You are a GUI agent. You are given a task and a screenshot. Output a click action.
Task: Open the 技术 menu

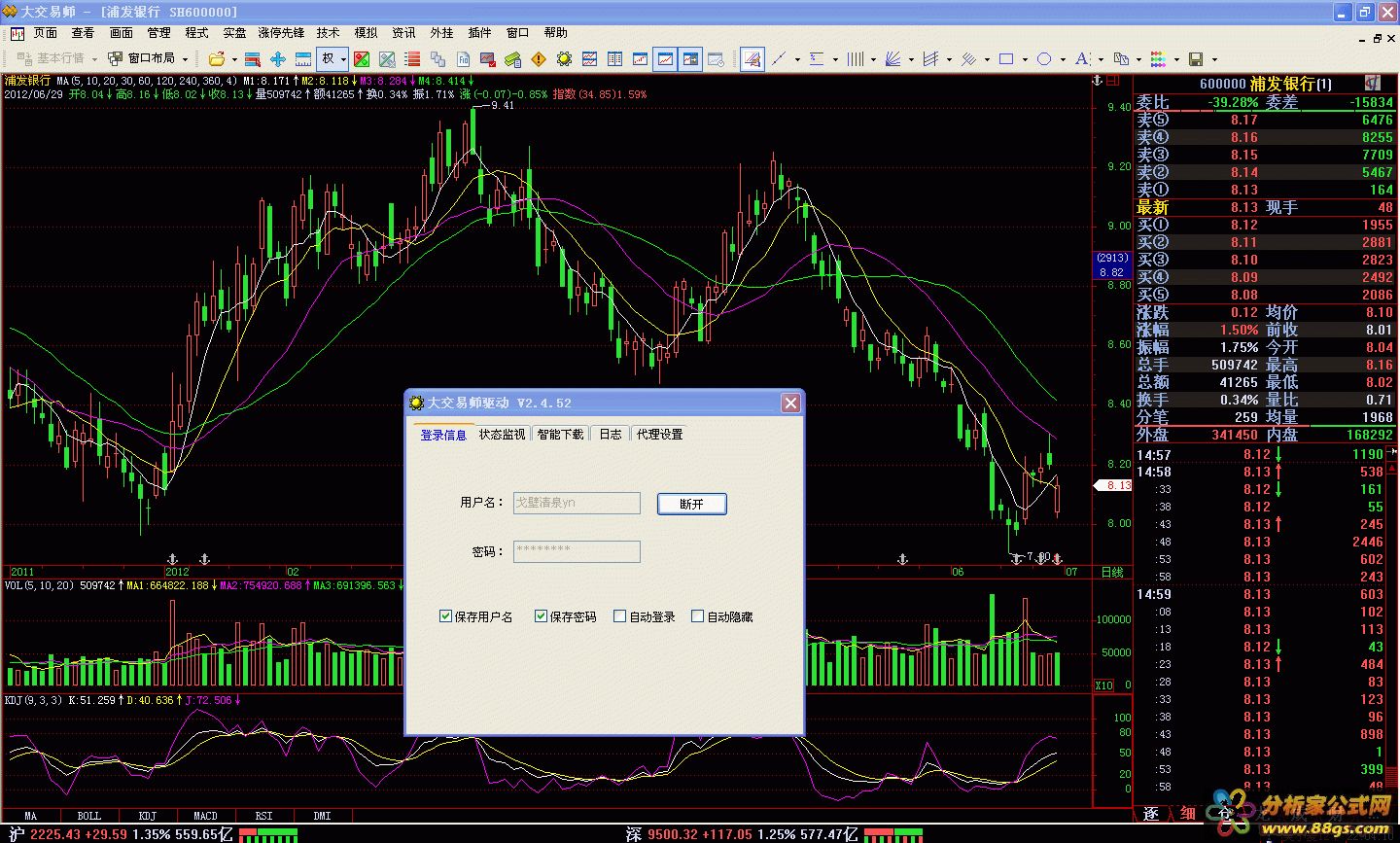coord(329,33)
